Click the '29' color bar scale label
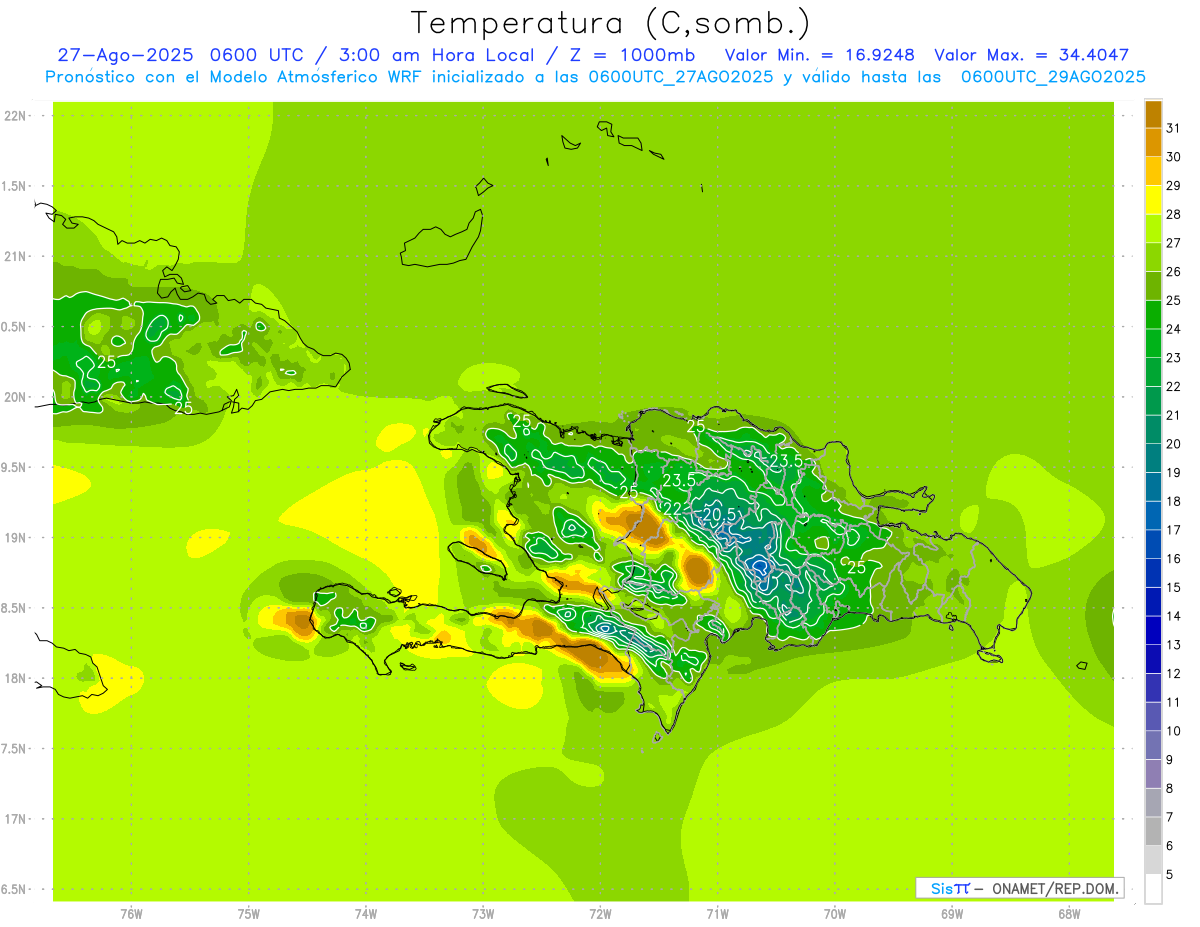 [1174, 186]
